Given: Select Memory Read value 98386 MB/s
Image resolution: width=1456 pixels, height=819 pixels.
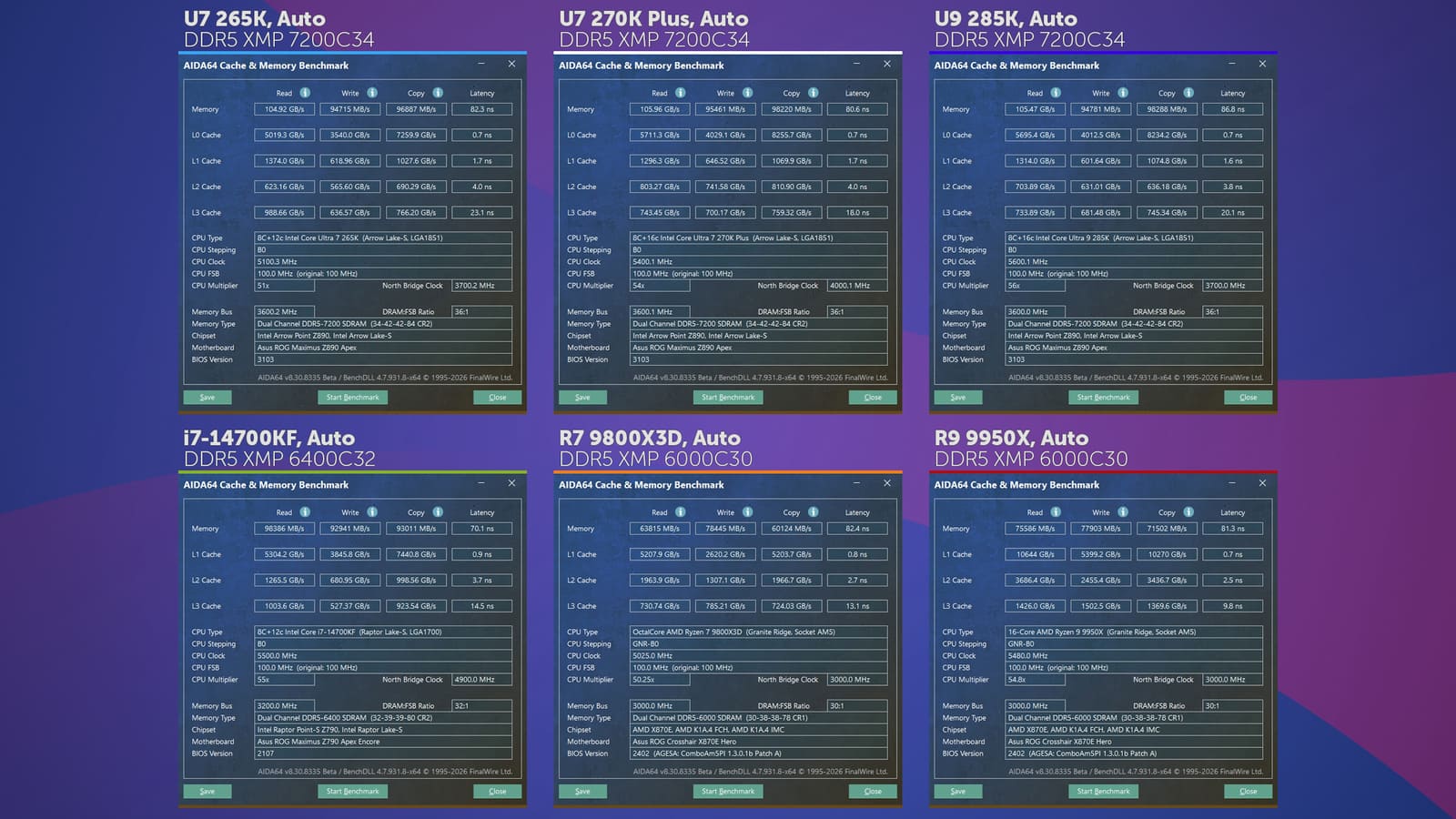Looking at the screenshot, I should tap(285, 529).
